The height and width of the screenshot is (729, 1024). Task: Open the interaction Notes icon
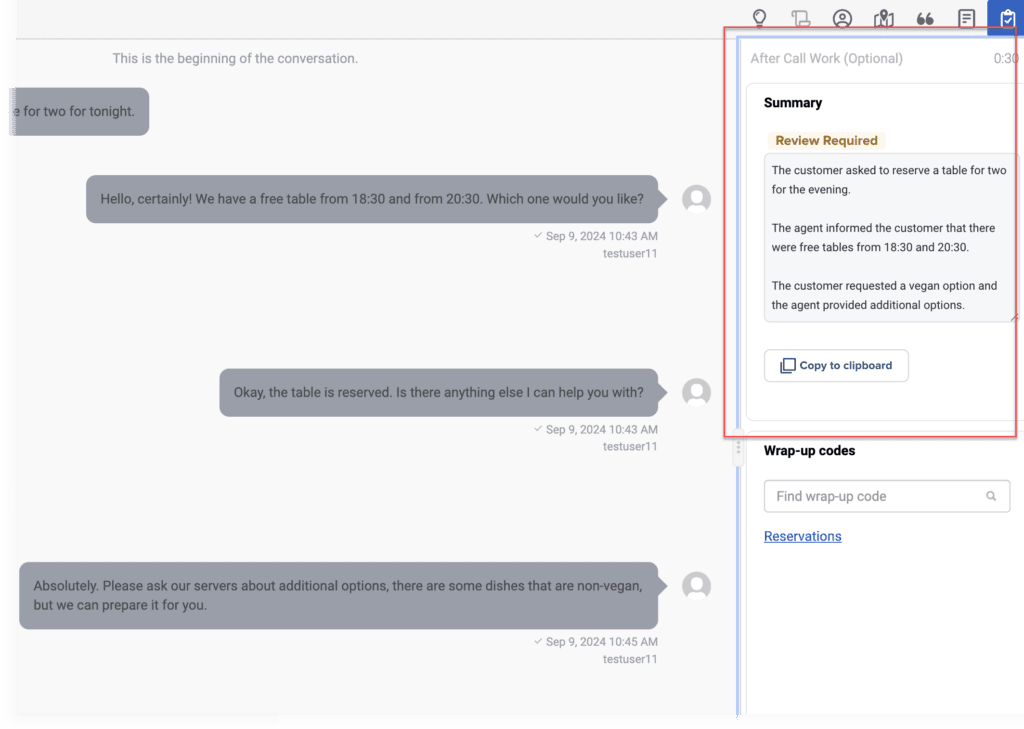click(x=966, y=18)
